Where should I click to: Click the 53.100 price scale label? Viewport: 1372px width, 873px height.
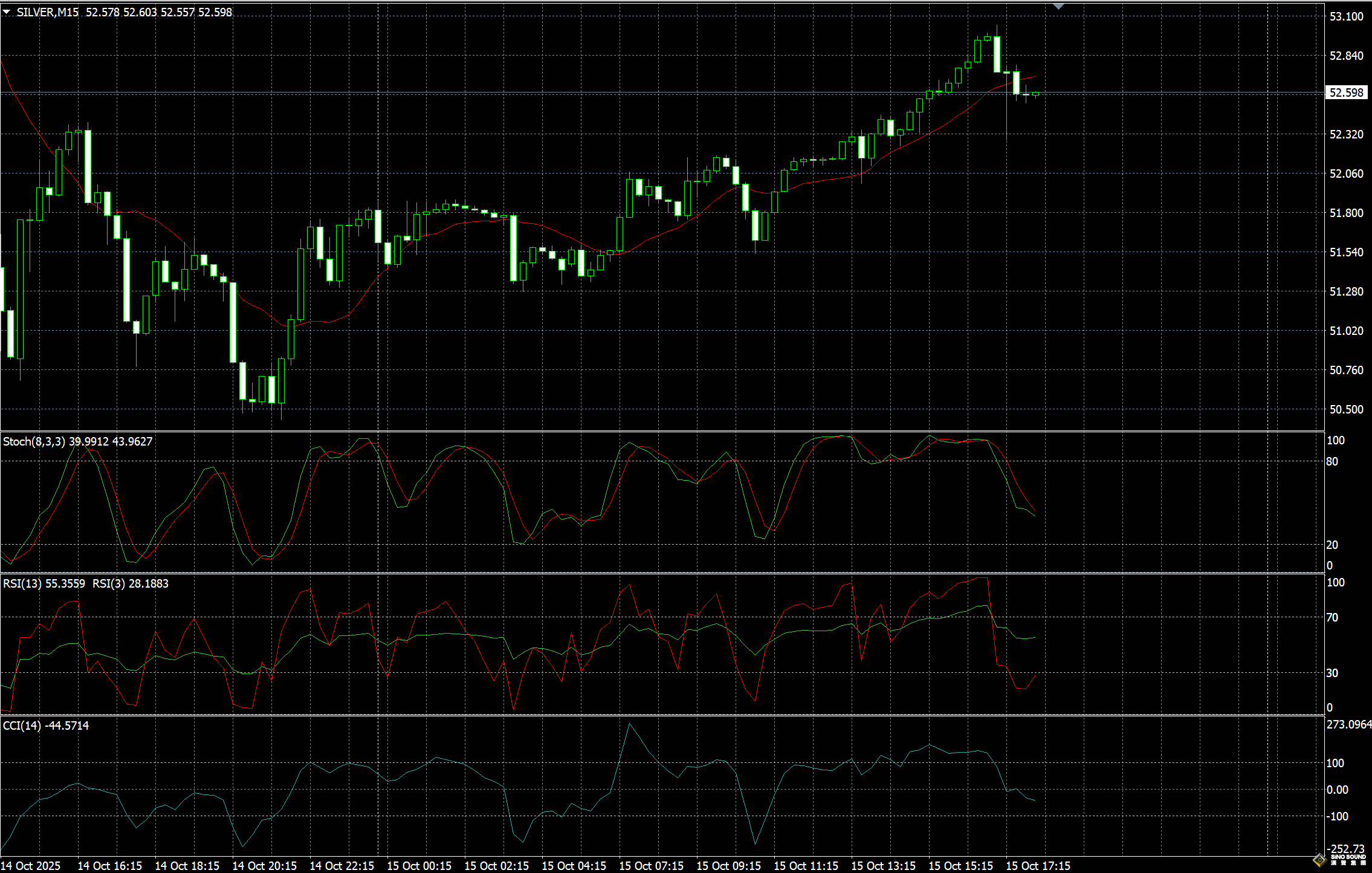1346,16
